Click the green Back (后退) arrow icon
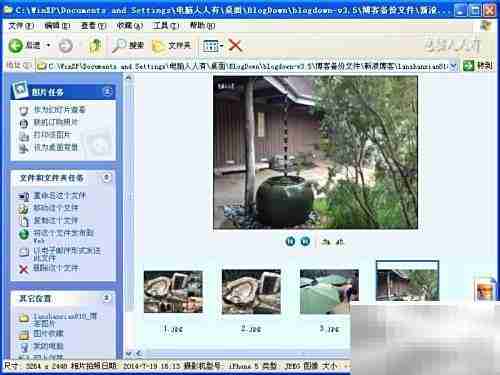This screenshot has height=375, width=500. [16, 45]
